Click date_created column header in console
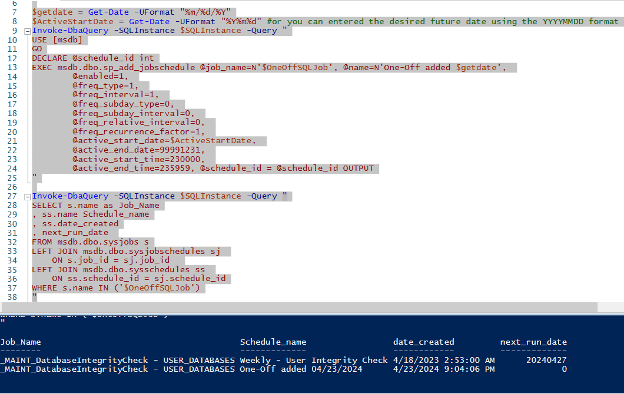Viewport: 624px width, 394px height. pos(423,342)
